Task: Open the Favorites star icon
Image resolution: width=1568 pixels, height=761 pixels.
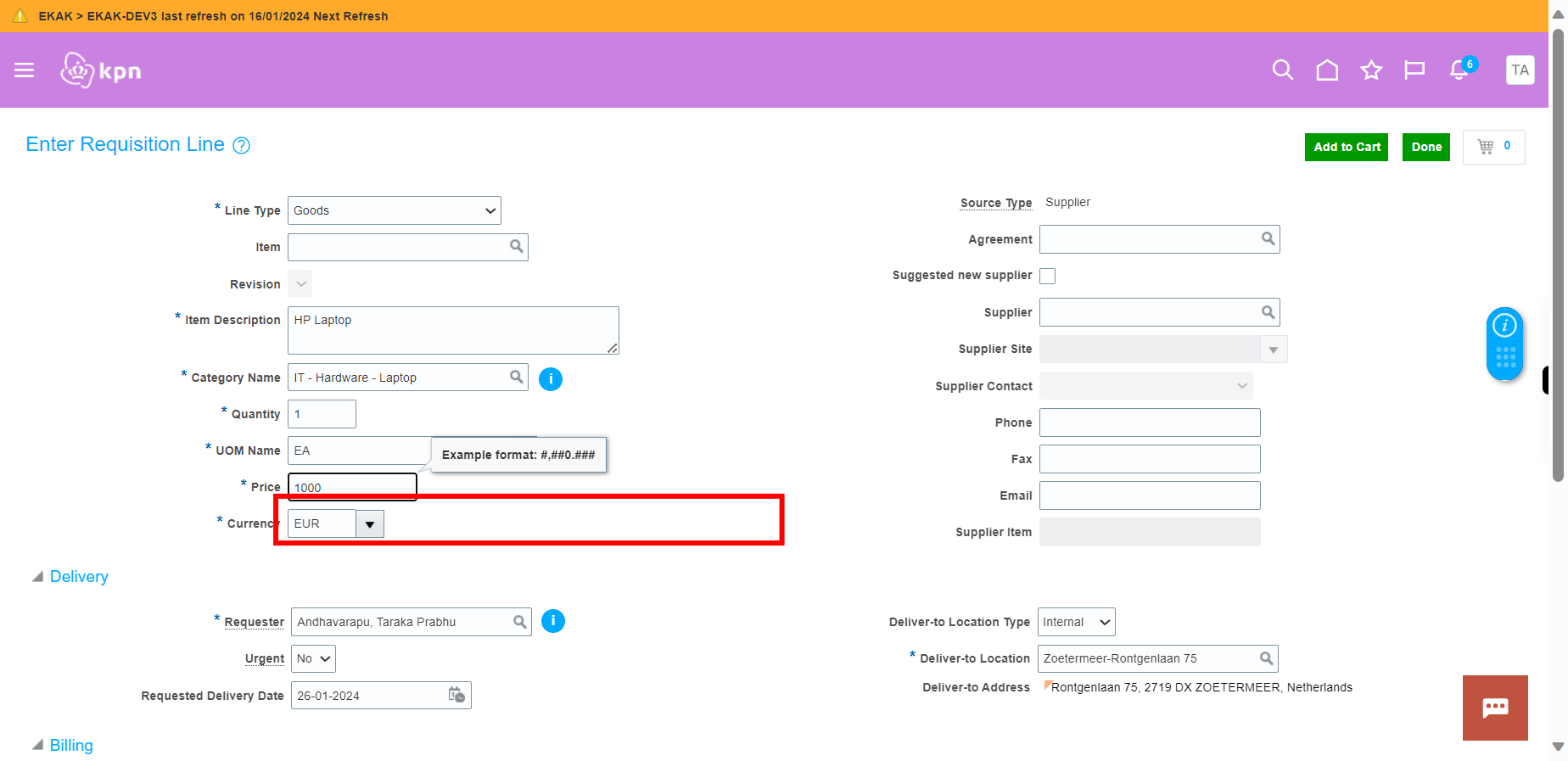Action: [x=1371, y=70]
